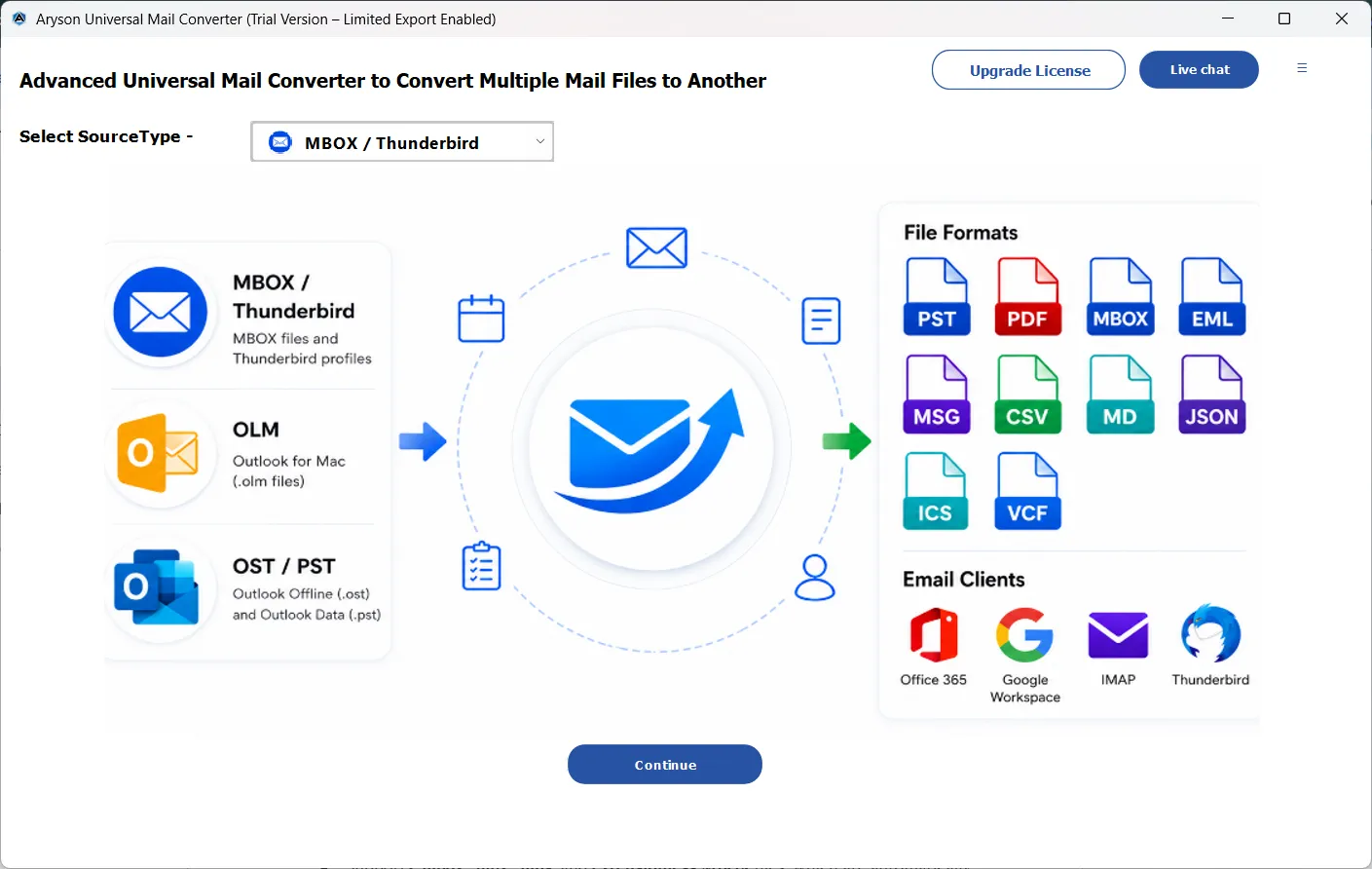Viewport: 1372px width, 869px height.
Task: Click the OLM Outlook for Mac icon
Action: (158, 453)
